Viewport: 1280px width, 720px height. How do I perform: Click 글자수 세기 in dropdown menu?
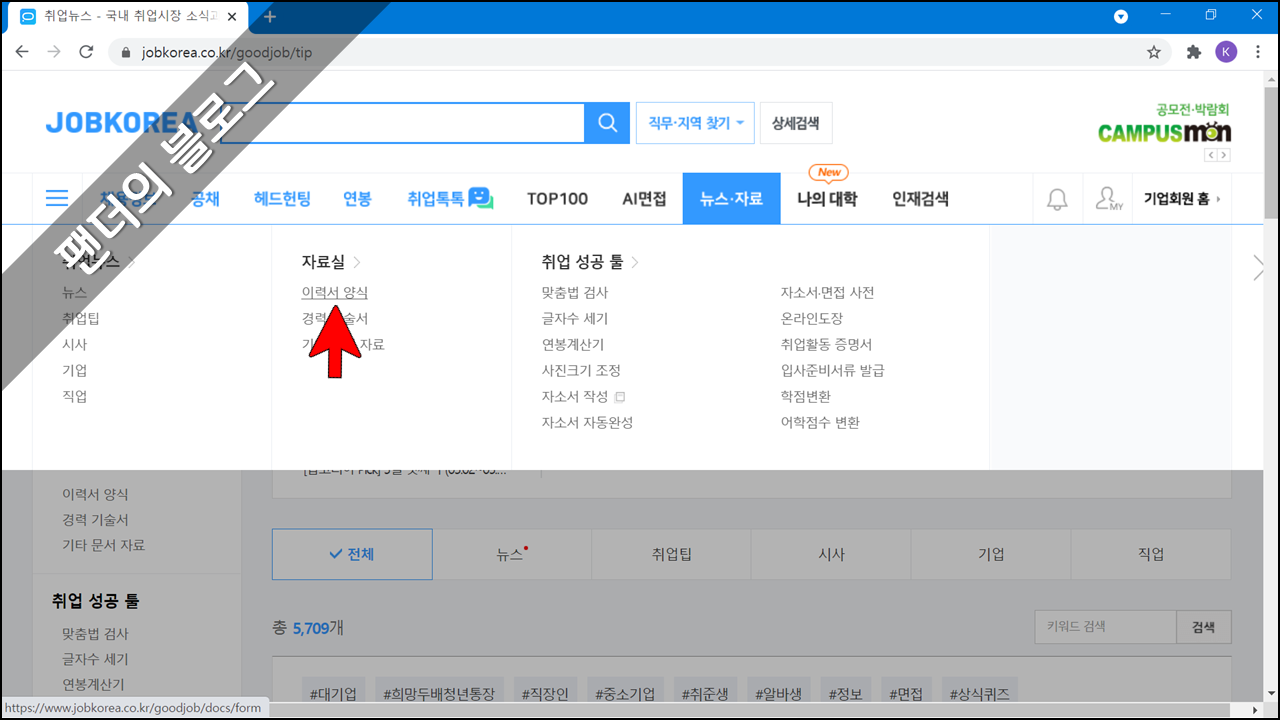click(575, 318)
